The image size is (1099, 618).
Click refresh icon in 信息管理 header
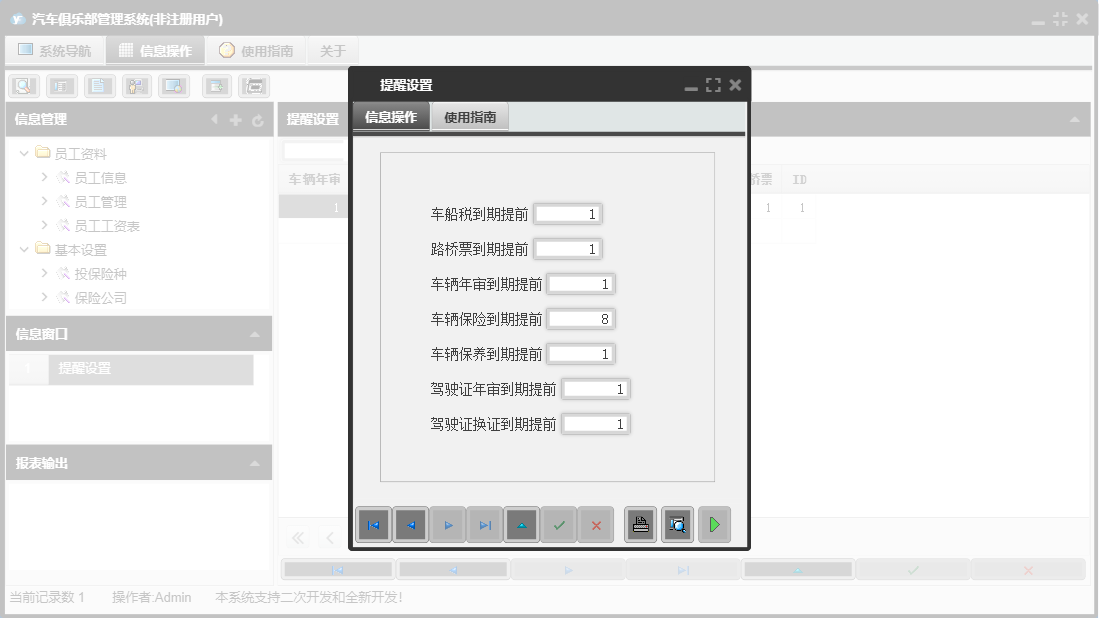(257, 121)
